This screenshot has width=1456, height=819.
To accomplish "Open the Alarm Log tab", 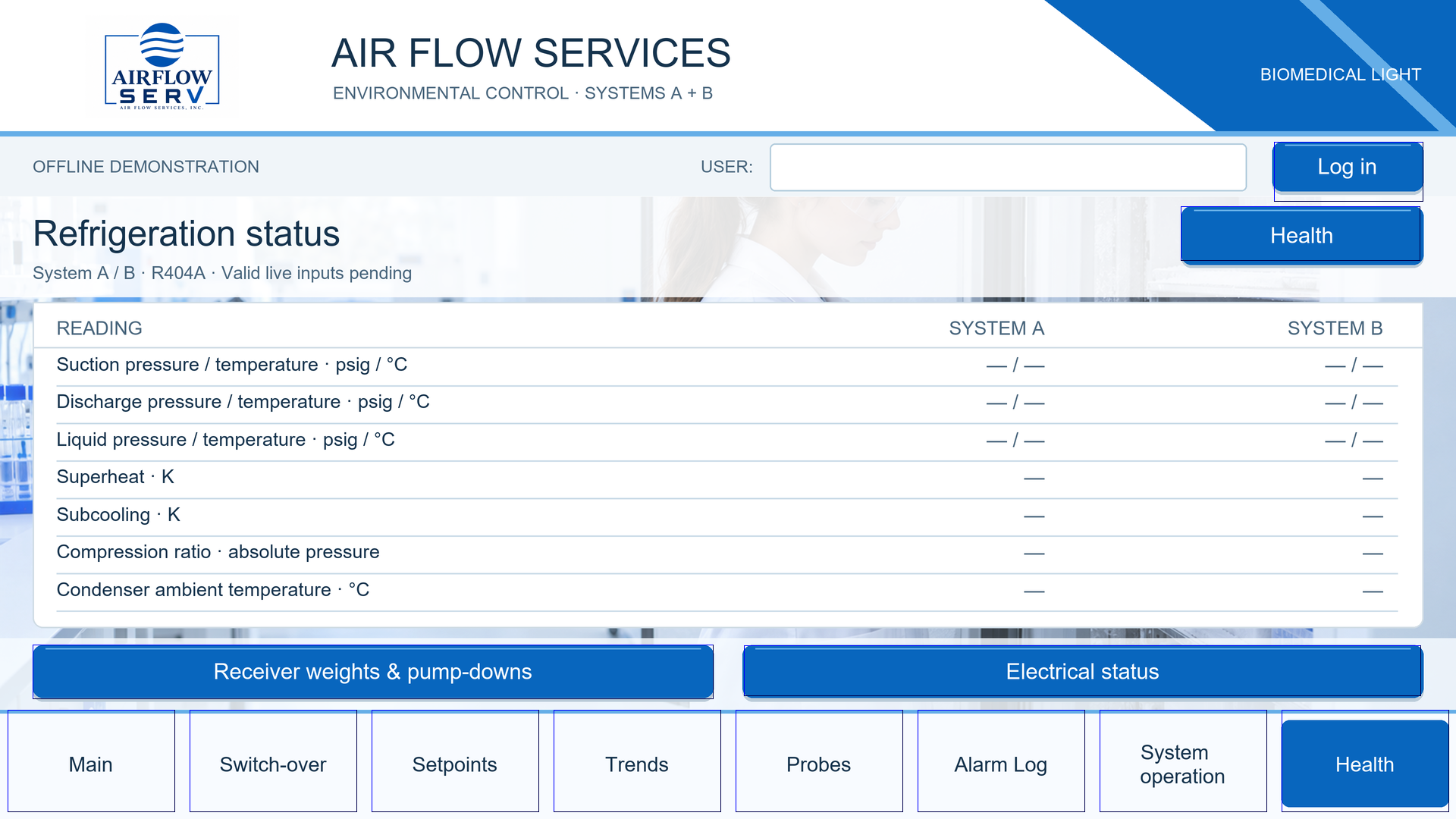I will (x=1001, y=761).
